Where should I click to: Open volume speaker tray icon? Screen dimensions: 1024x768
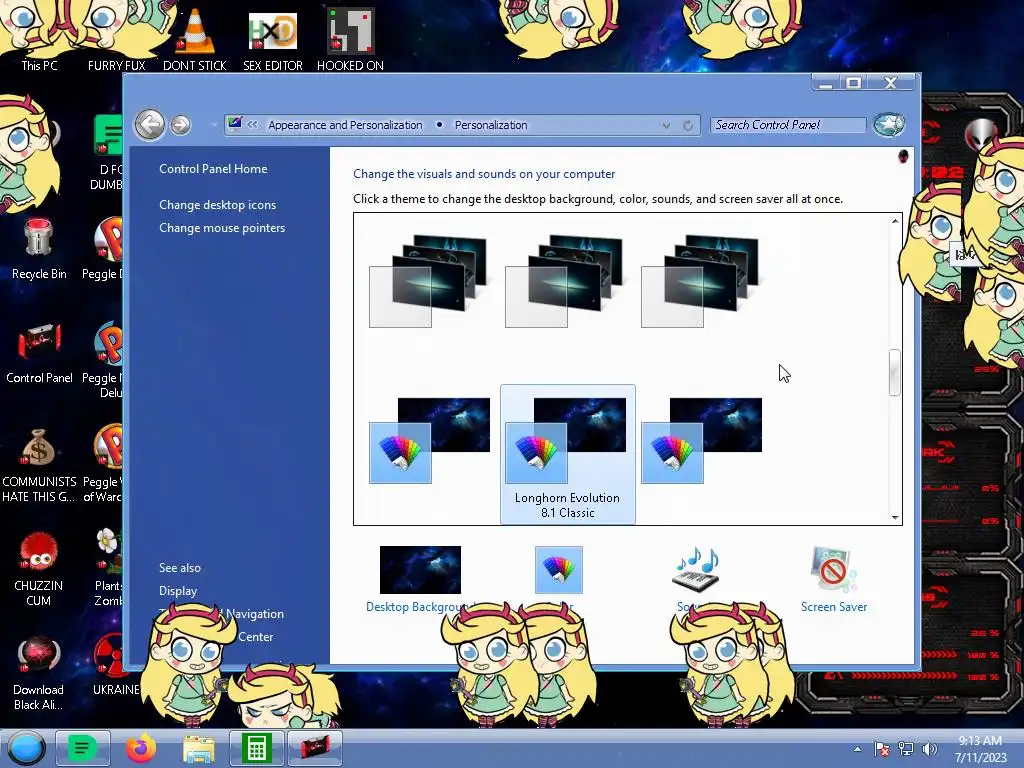pos(929,749)
